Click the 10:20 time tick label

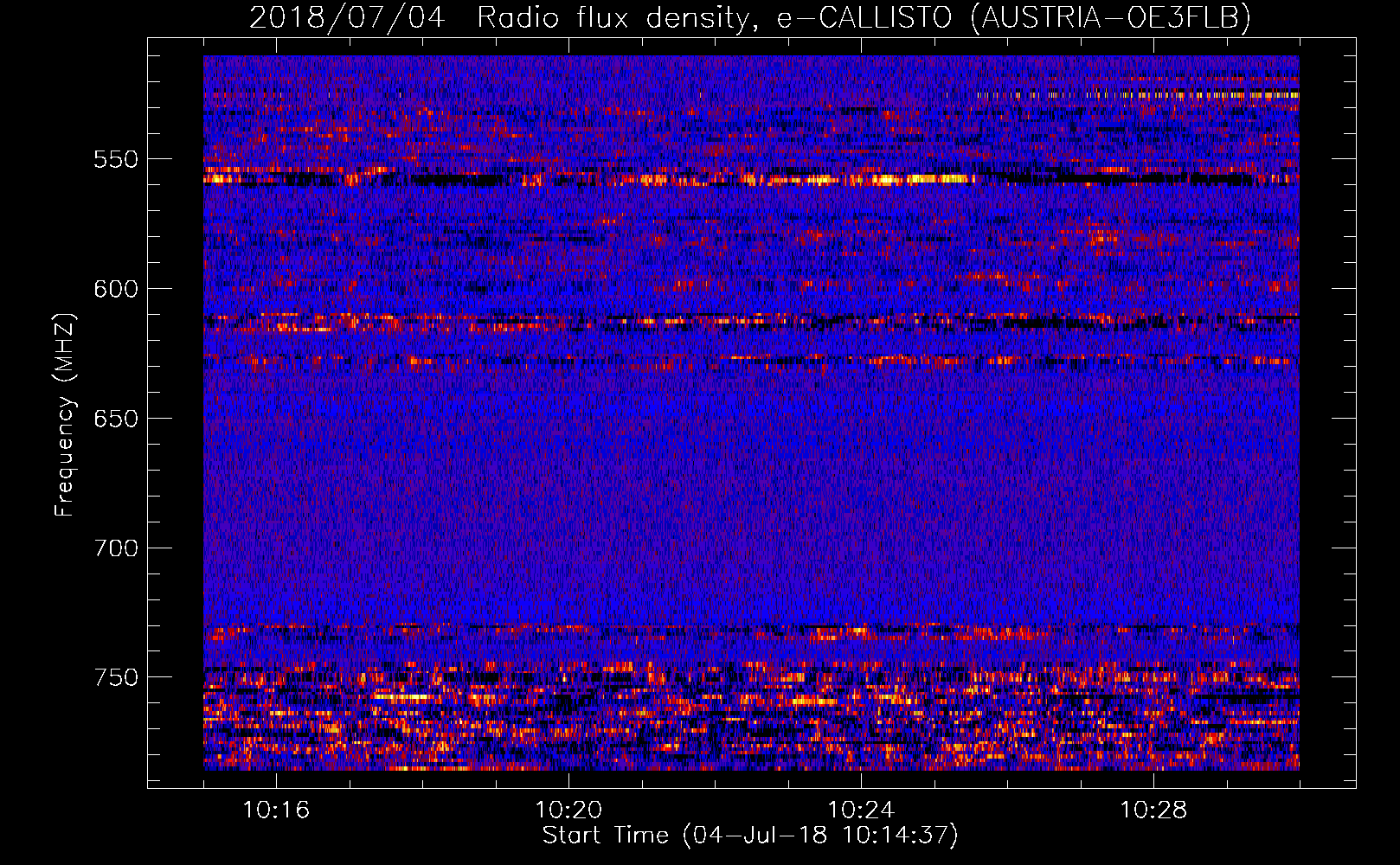tap(568, 811)
